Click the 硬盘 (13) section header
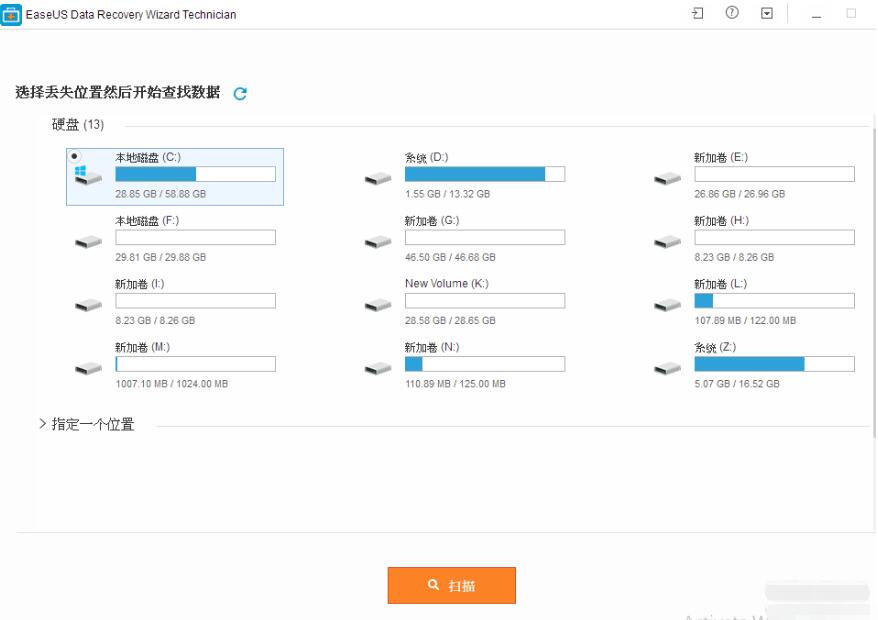This screenshot has height=620, width=878. coord(78,124)
